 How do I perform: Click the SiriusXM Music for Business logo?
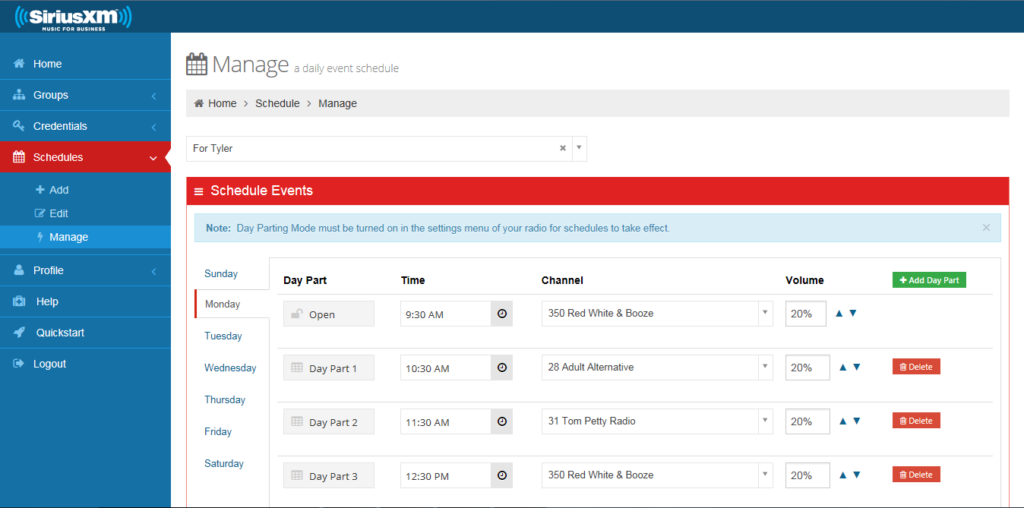click(72, 17)
